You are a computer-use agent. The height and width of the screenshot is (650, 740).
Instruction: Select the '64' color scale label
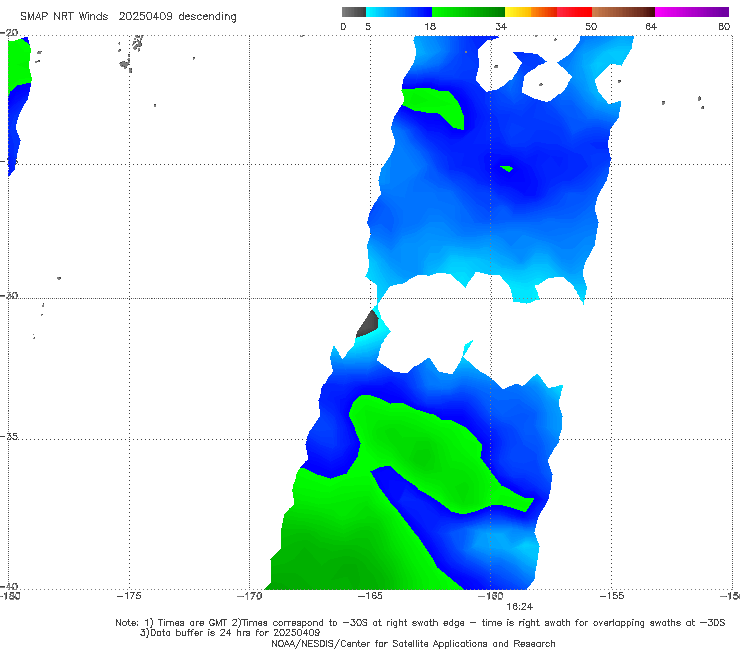point(651,27)
